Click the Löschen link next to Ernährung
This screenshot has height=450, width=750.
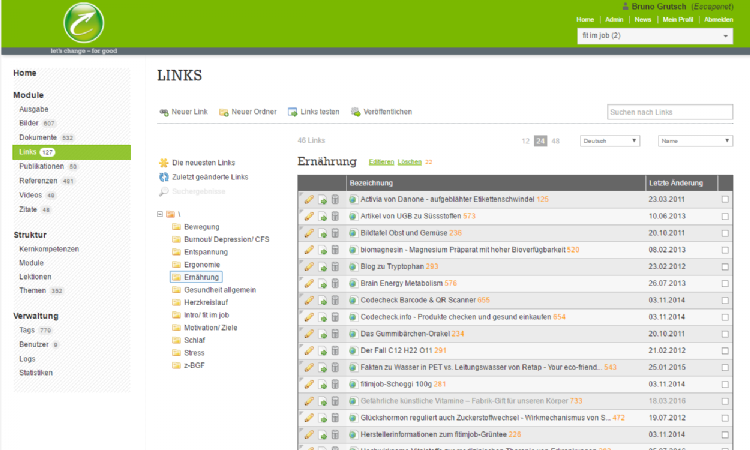pos(409,161)
